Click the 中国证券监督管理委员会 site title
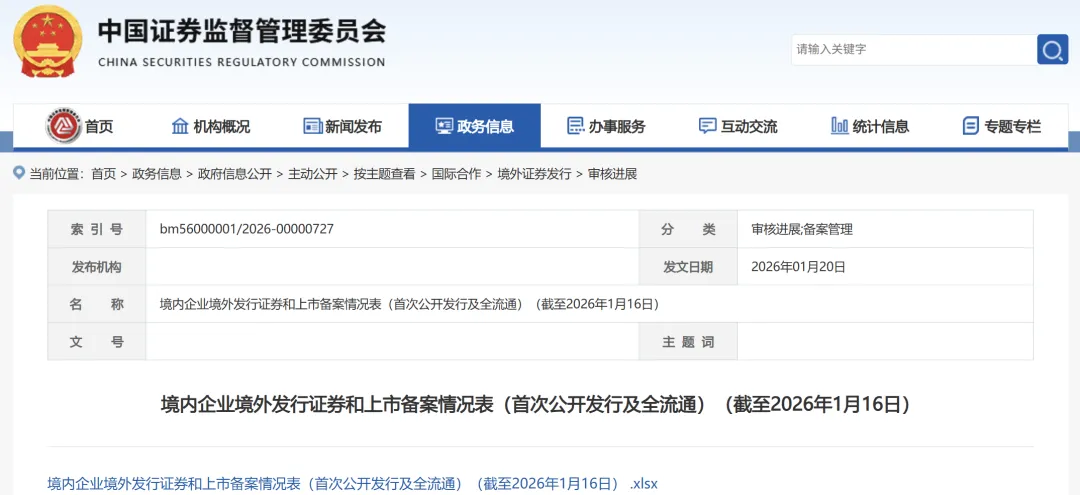 coord(242,31)
